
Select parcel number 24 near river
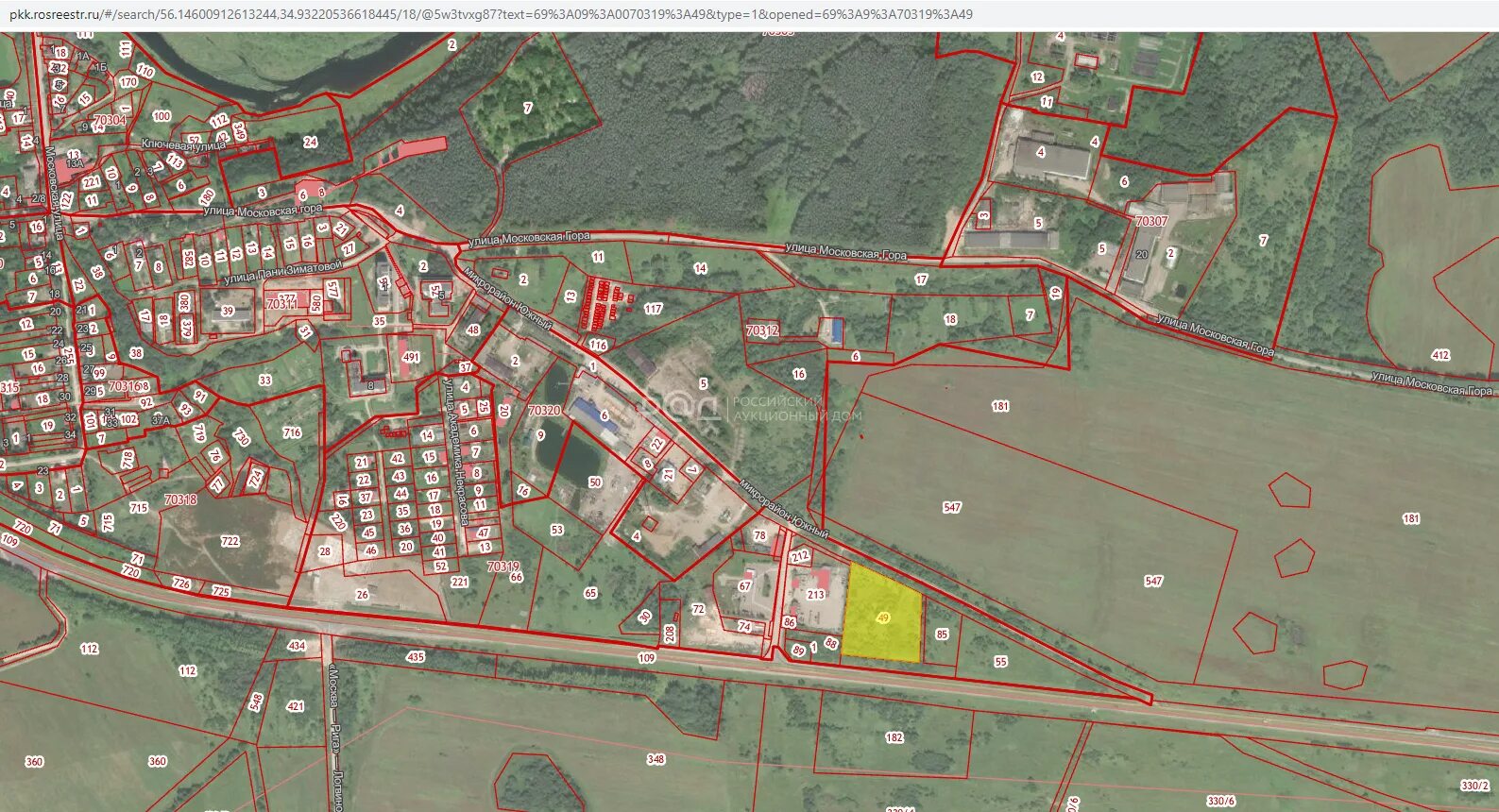[310, 143]
